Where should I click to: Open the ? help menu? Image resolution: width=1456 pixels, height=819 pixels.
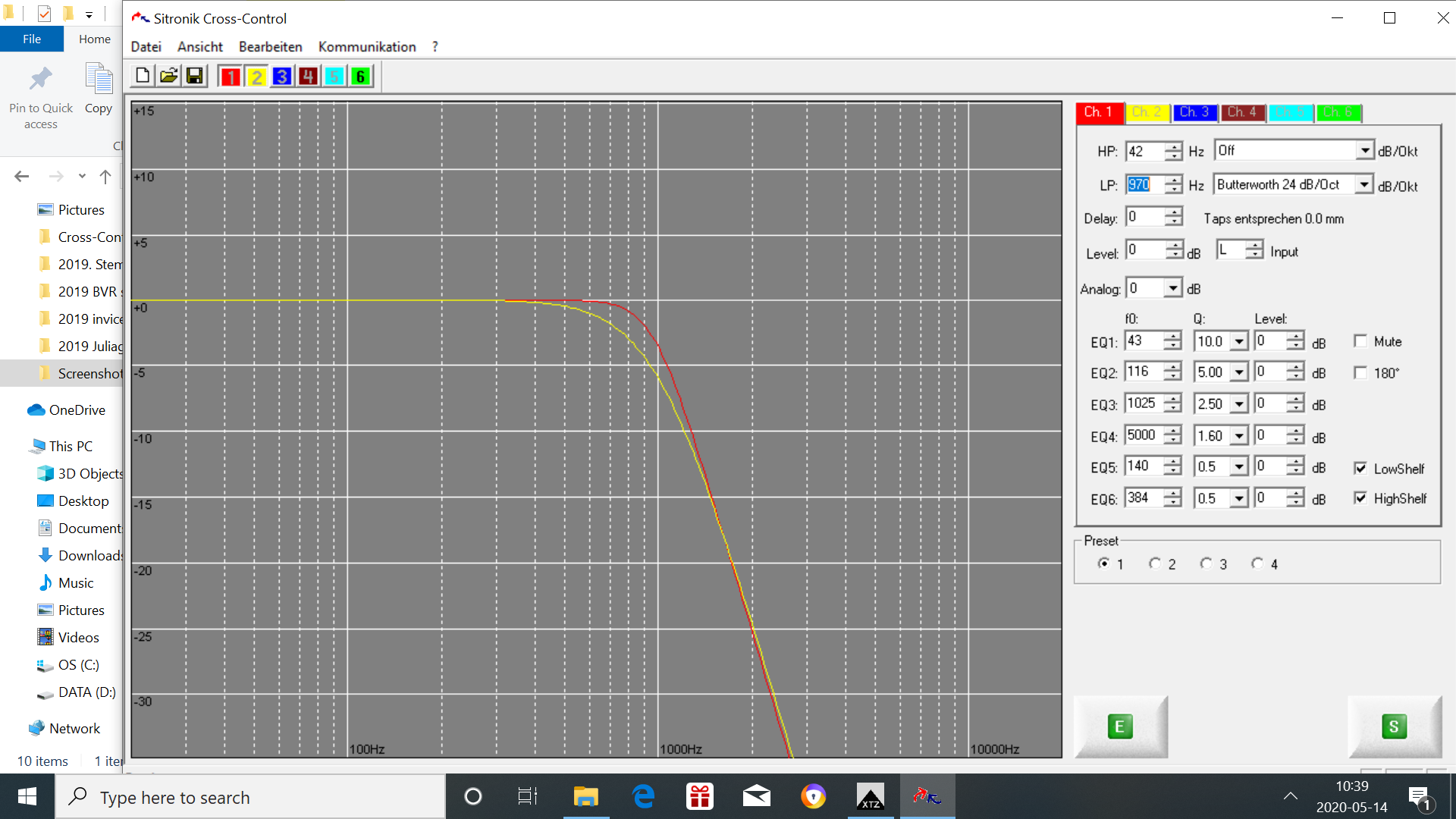pyautogui.click(x=435, y=47)
